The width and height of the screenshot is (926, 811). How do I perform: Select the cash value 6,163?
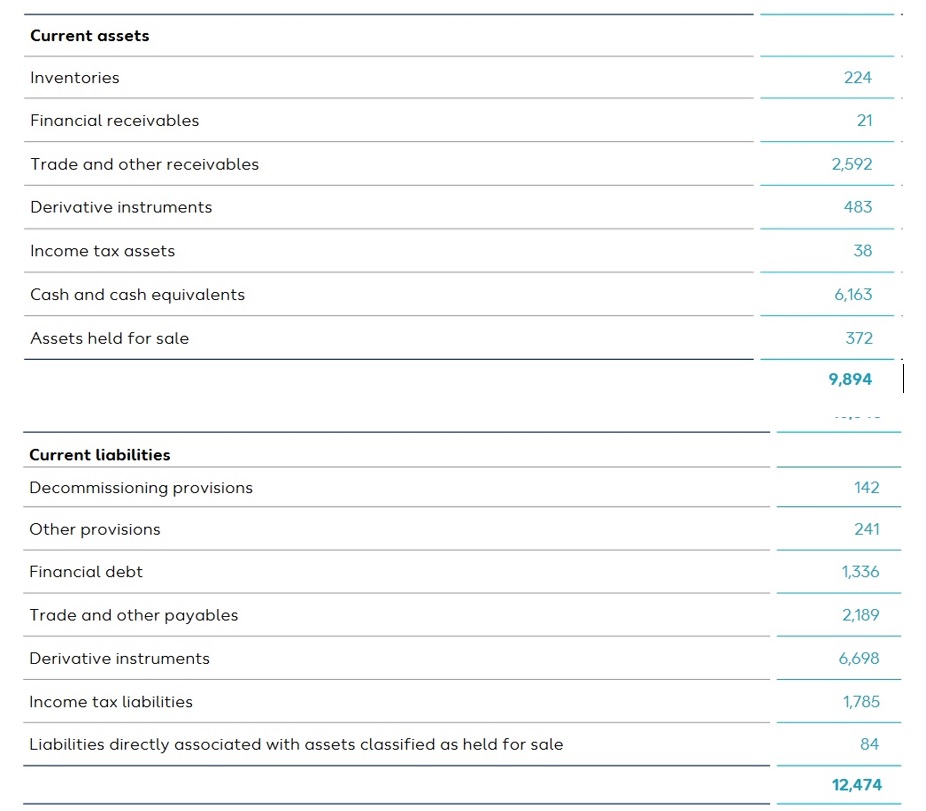[852, 295]
